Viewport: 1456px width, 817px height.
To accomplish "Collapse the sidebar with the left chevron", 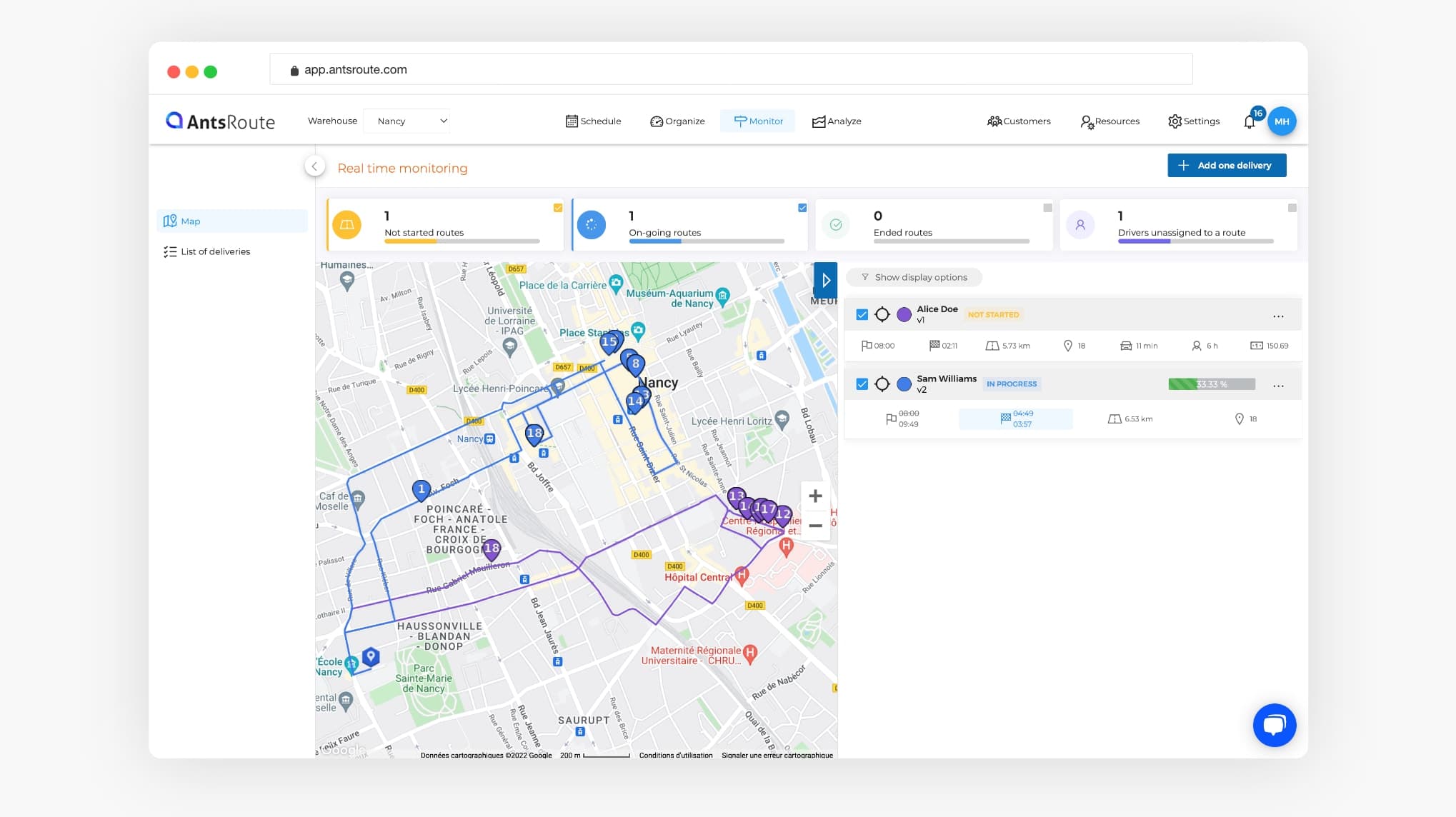I will (314, 166).
